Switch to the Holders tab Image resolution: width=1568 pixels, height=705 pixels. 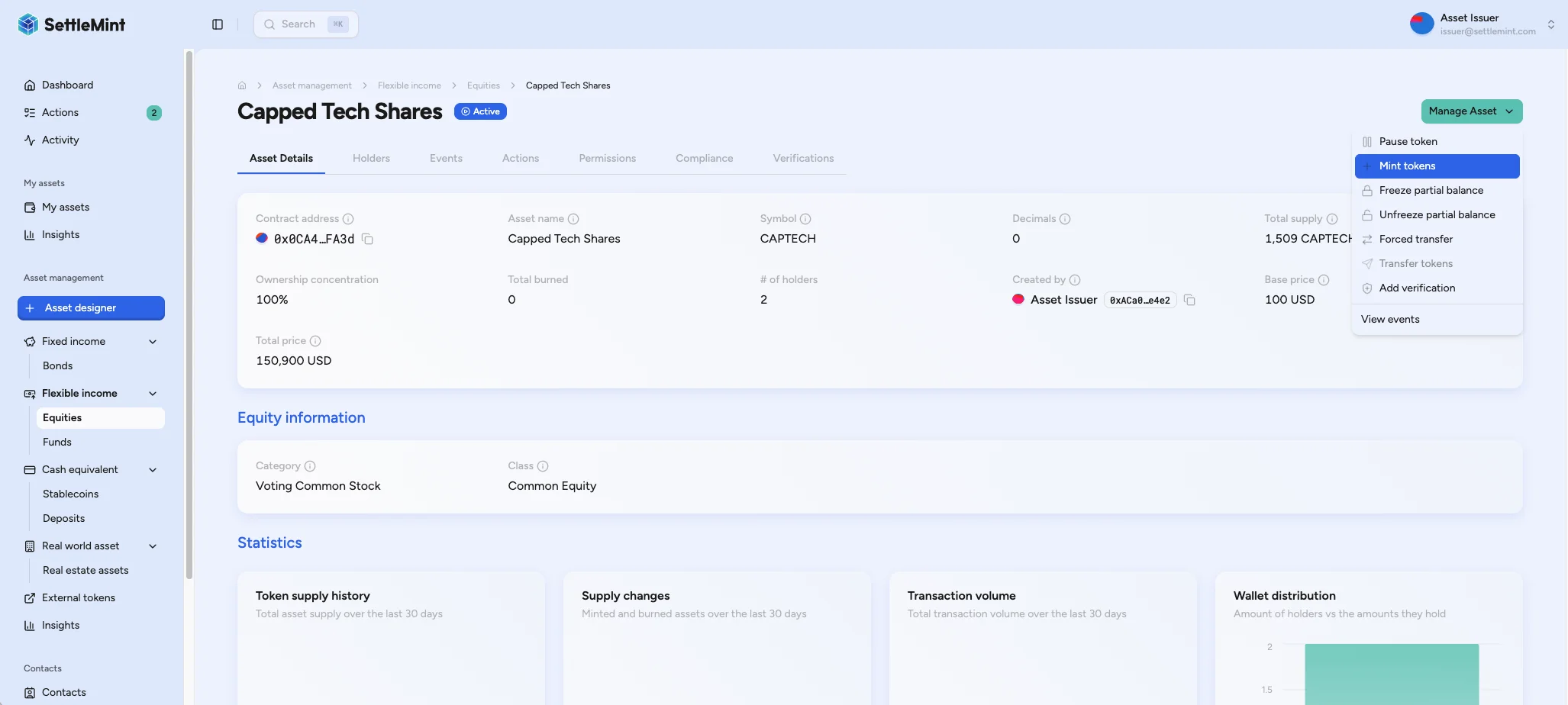click(x=371, y=159)
